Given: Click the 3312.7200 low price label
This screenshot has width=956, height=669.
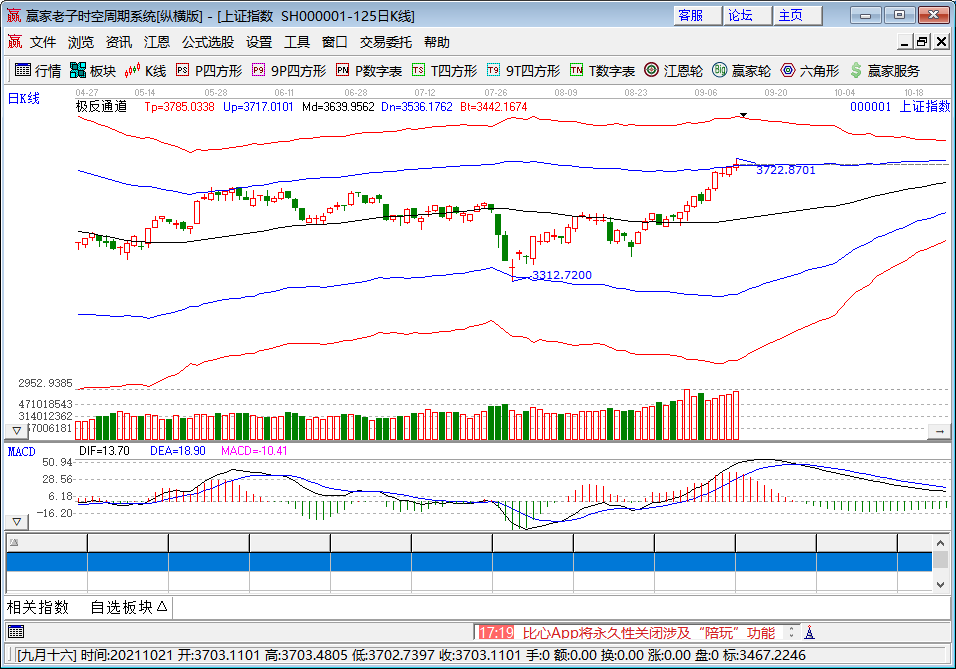Looking at the screenshot, I should [562, 275].
